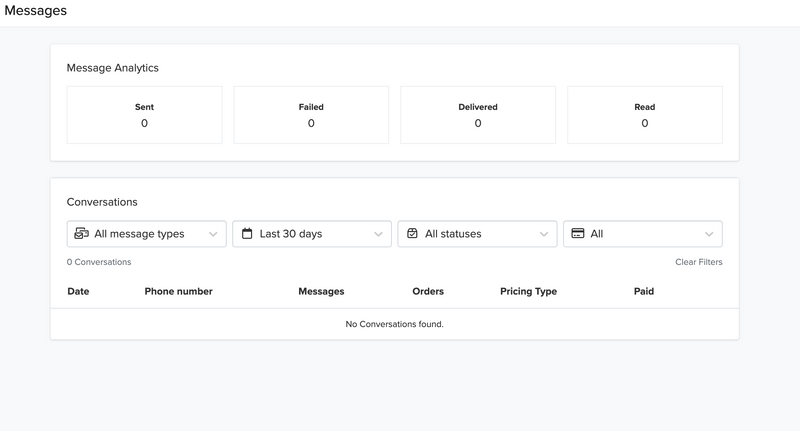Expand chevron on All statuses filter
Screen dimensions: 800x431
(x=544, y=234)
